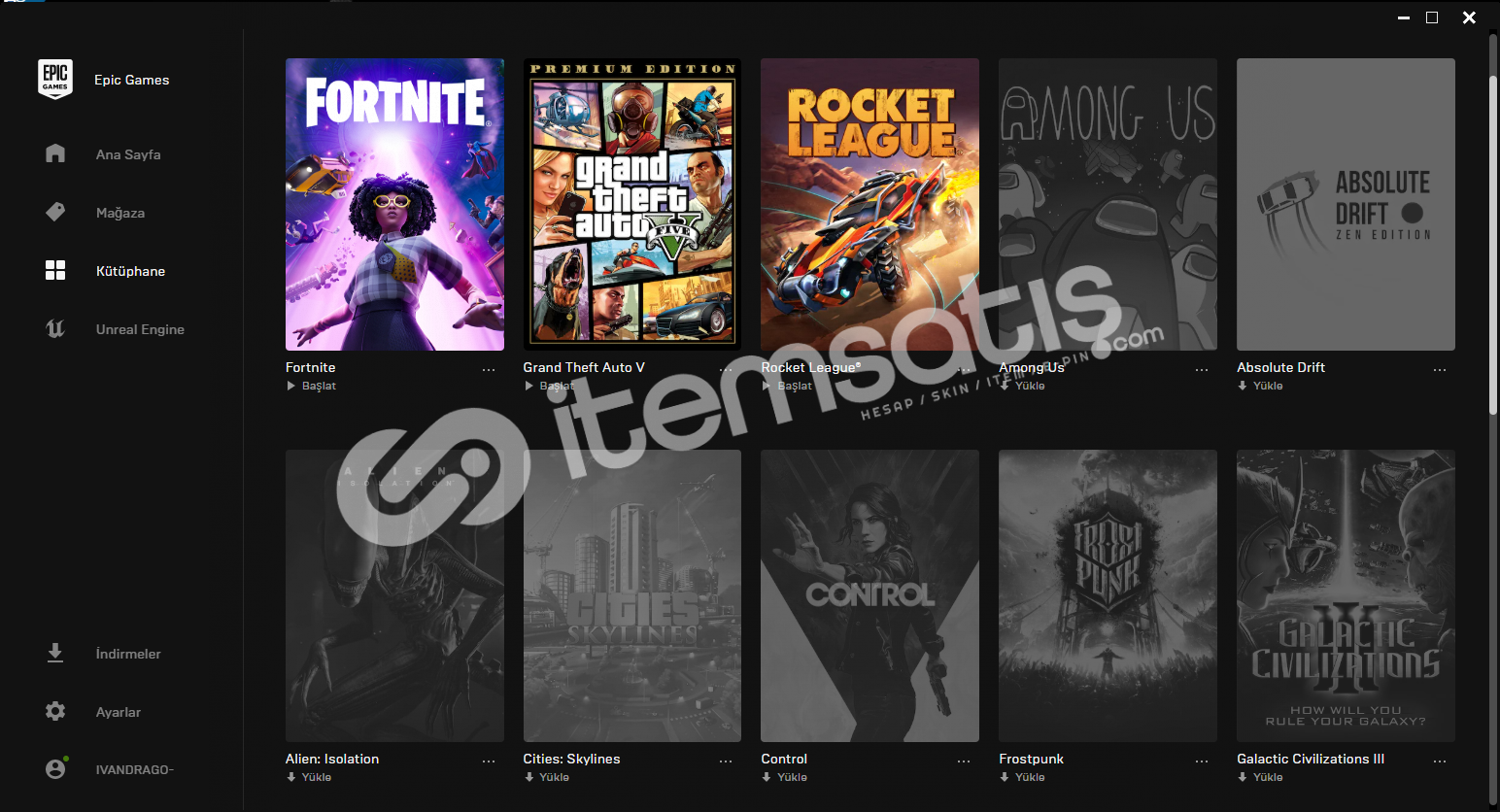Screen dimensions: 1500x812
Task: Click Yükle under Alien: Isolation
Action: tap(309, 777)
